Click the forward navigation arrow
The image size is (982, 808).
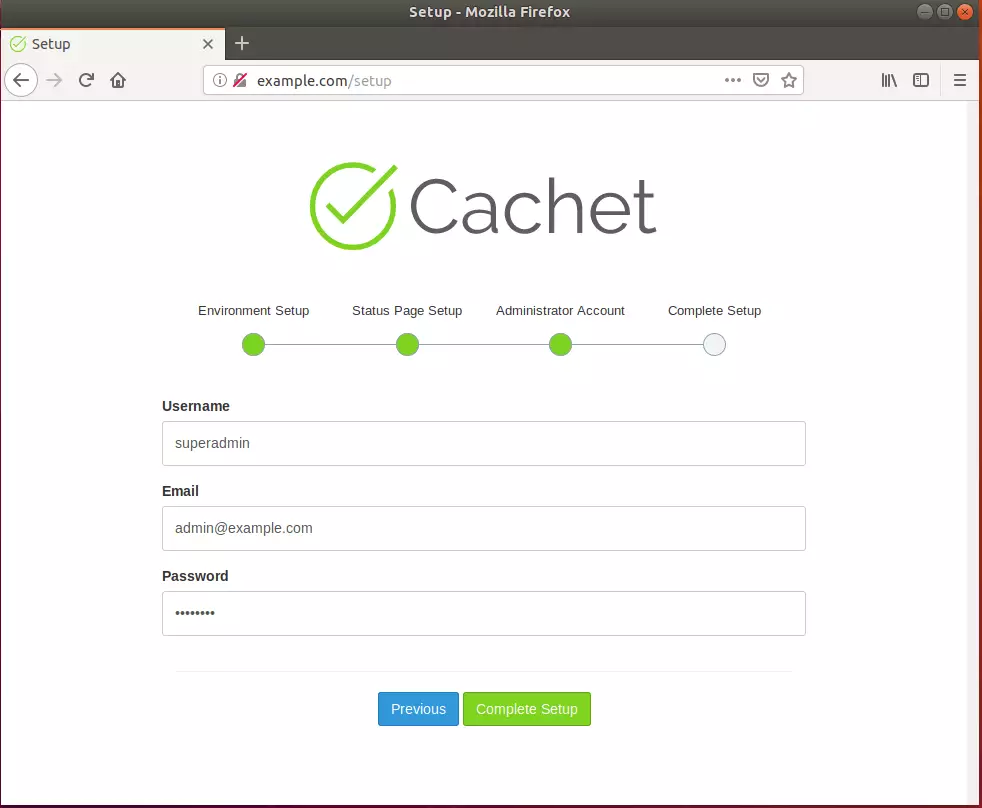coord(54,80)
